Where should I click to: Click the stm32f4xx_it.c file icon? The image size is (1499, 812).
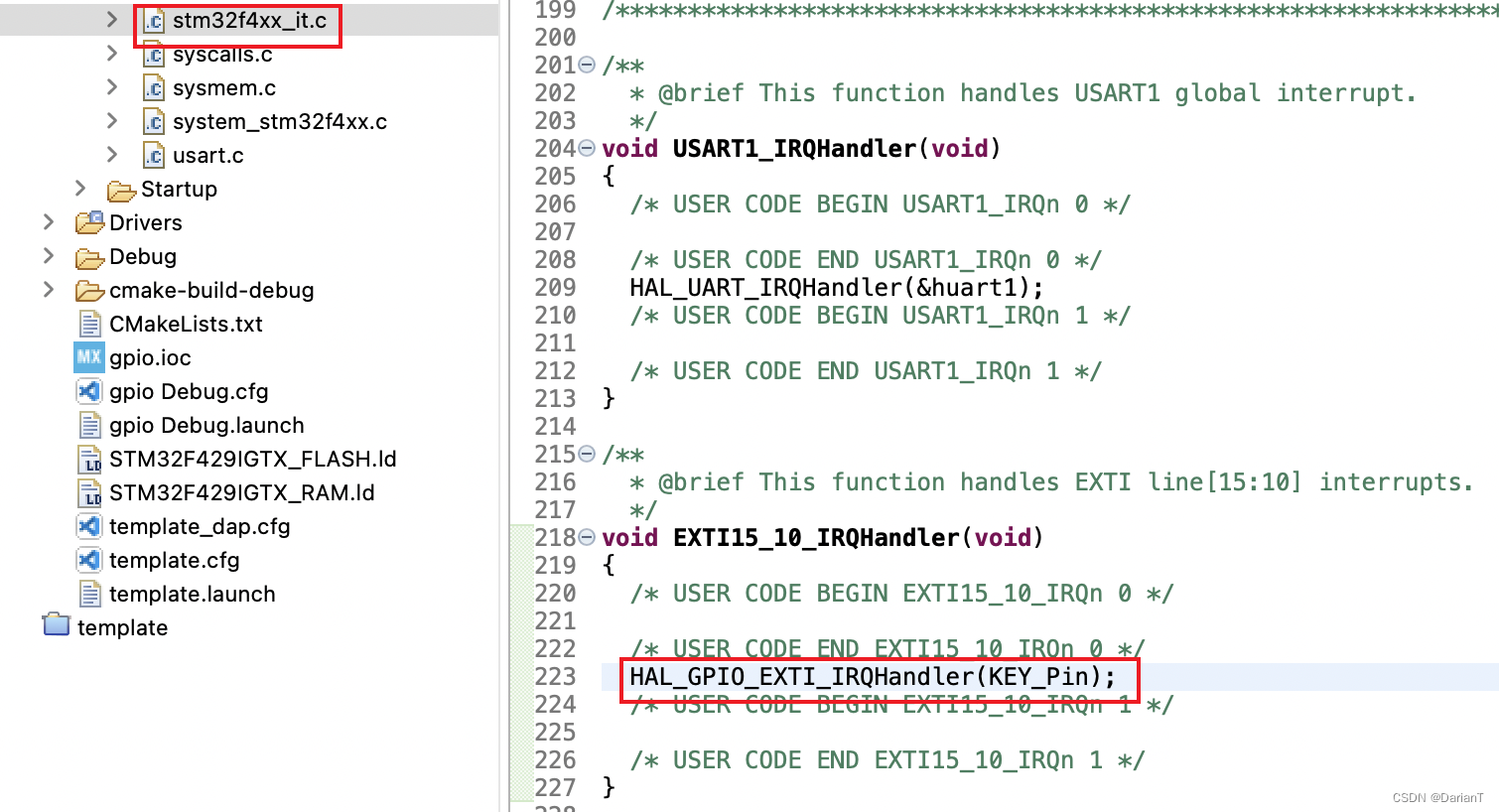pos(154,21)
